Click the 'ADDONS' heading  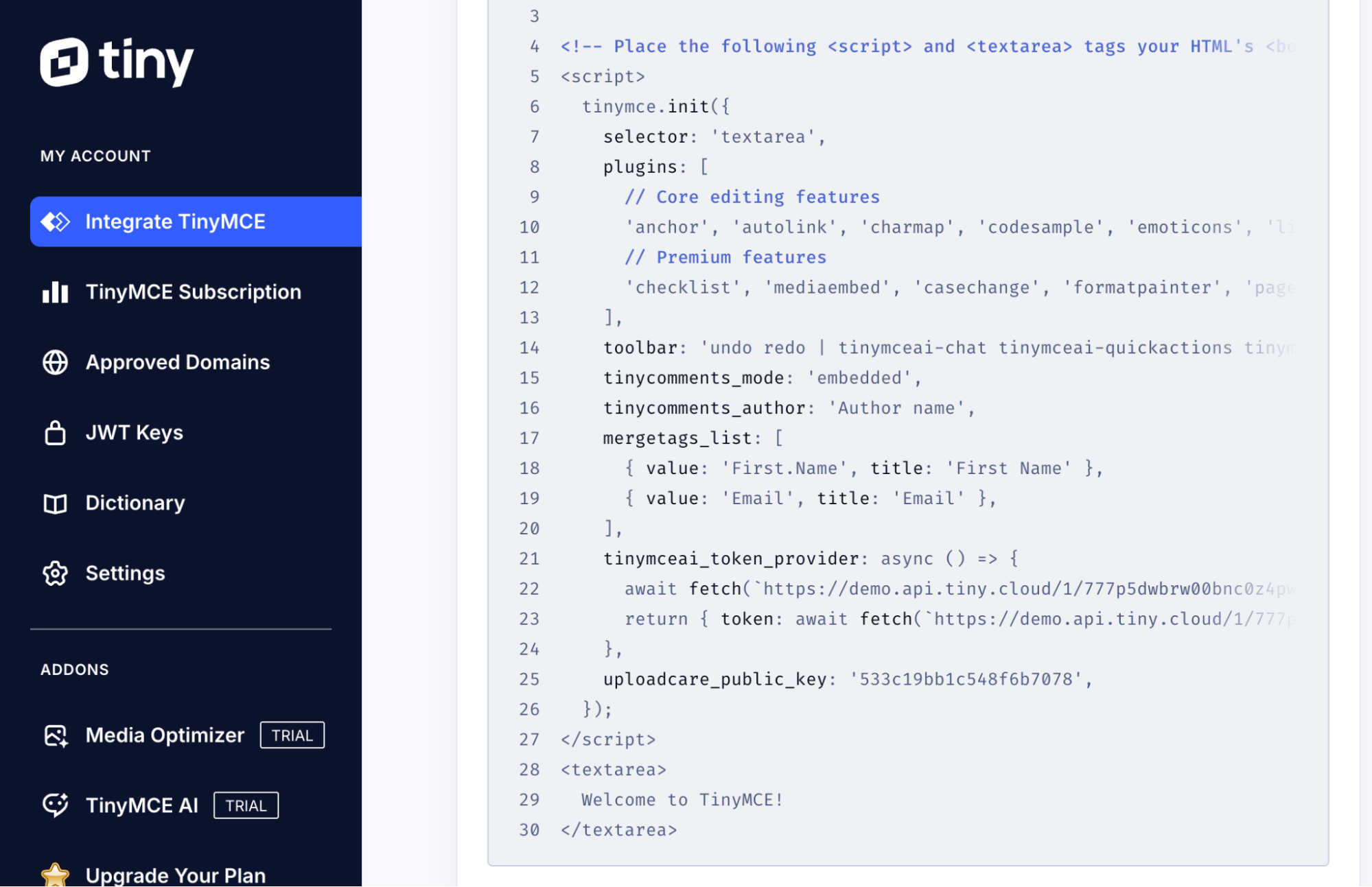click(x=75, y=670)
